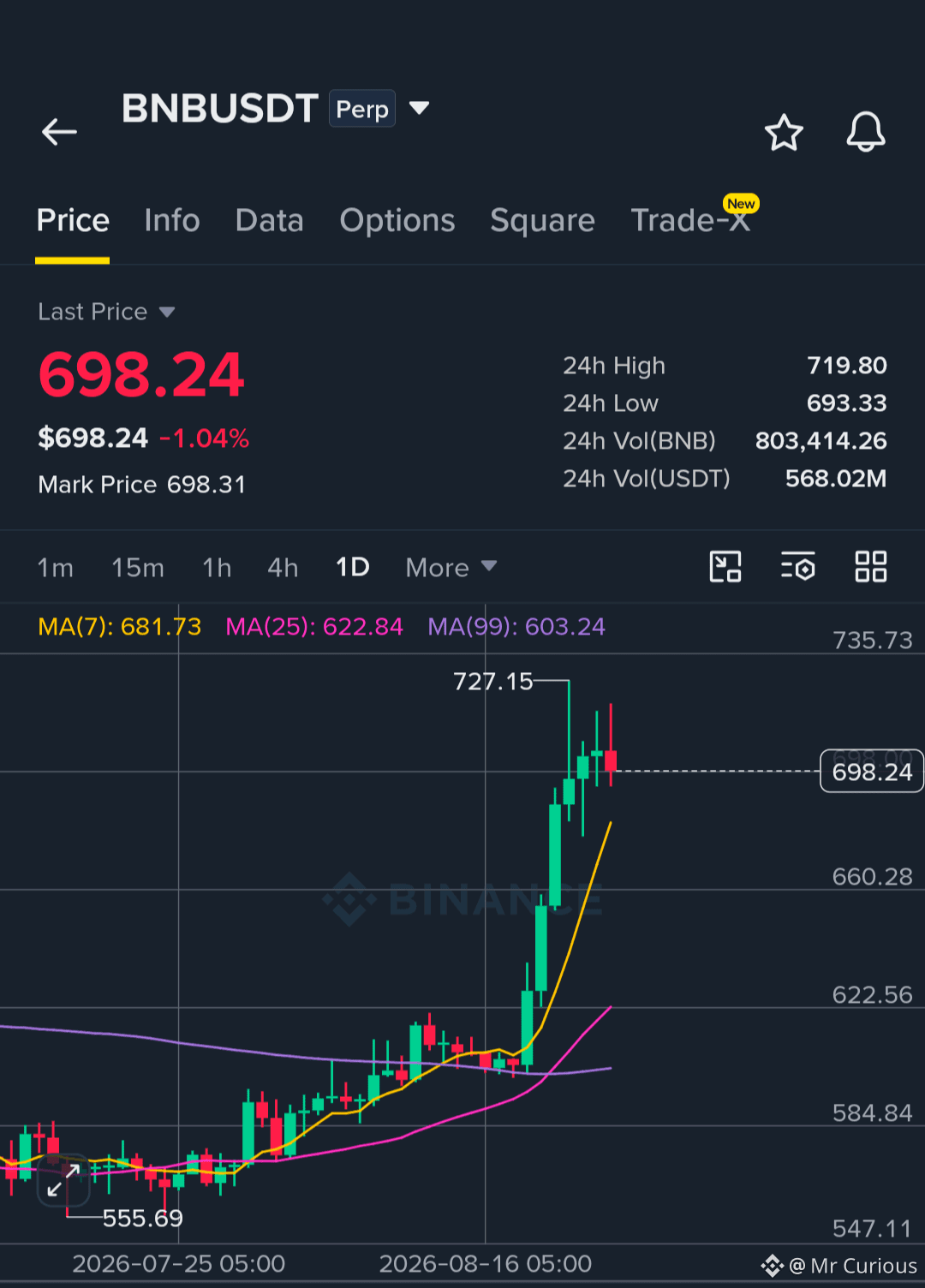Open the chart drawing tools icon
Viewport: 925px width, 1288px height.
click(x=725, y=567)
